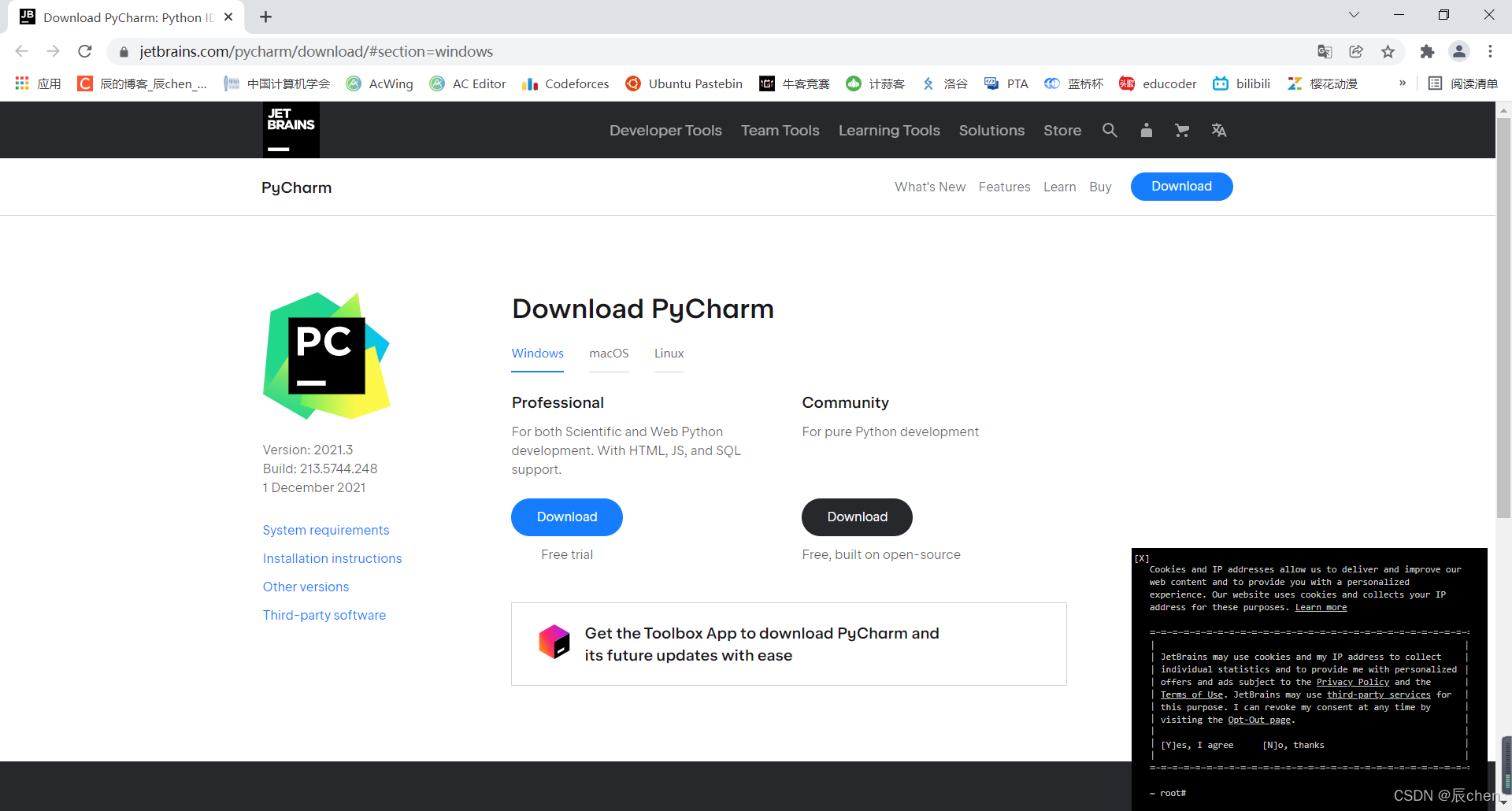
Task: Click the Toolbox App cube icon
Action: coord(554,642)
